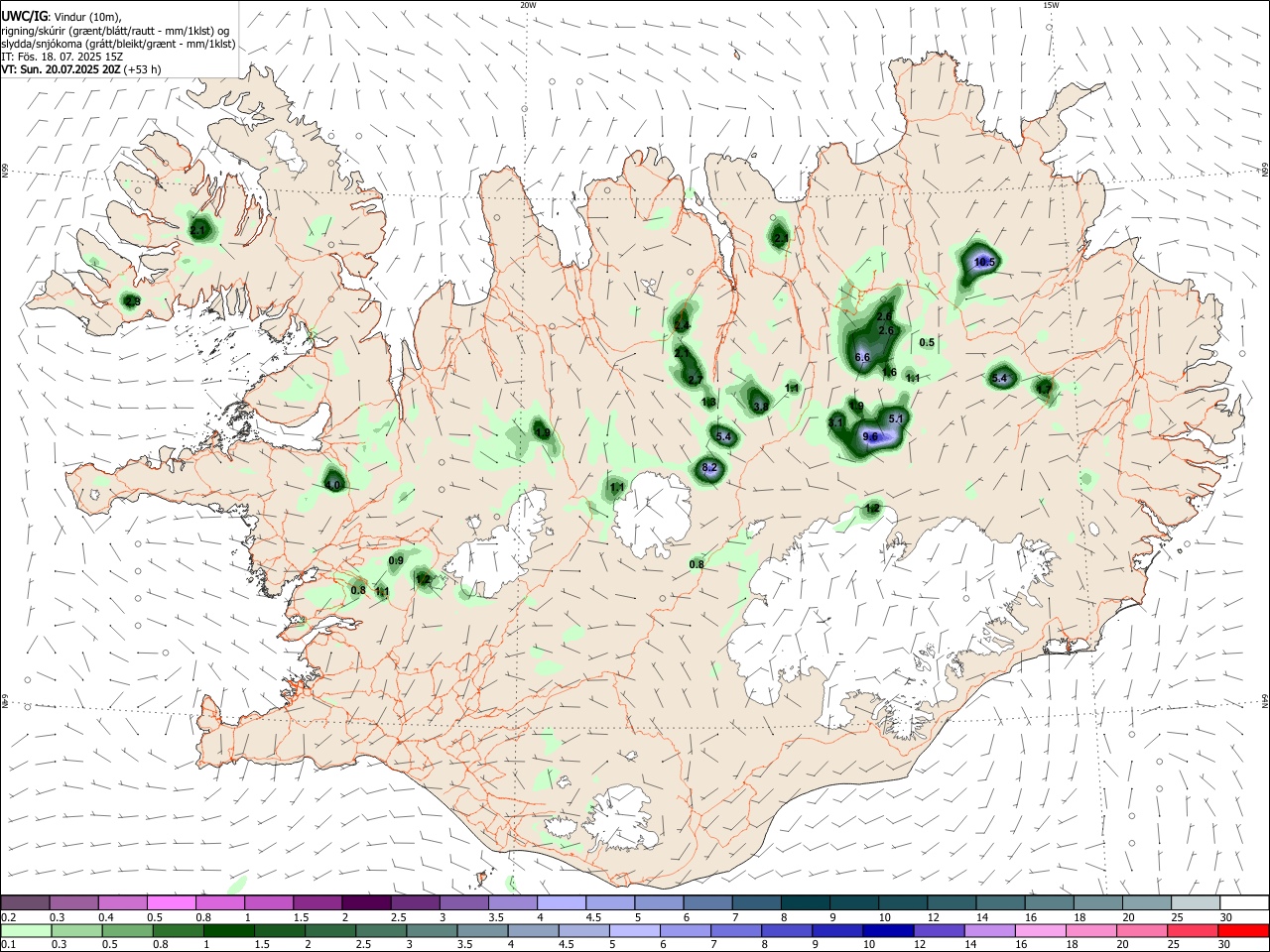The width and height of the screenshot is (1270, 952).
Task: Click the 2.8 value in the Westfjords
Action: click(x=133, y=300)
